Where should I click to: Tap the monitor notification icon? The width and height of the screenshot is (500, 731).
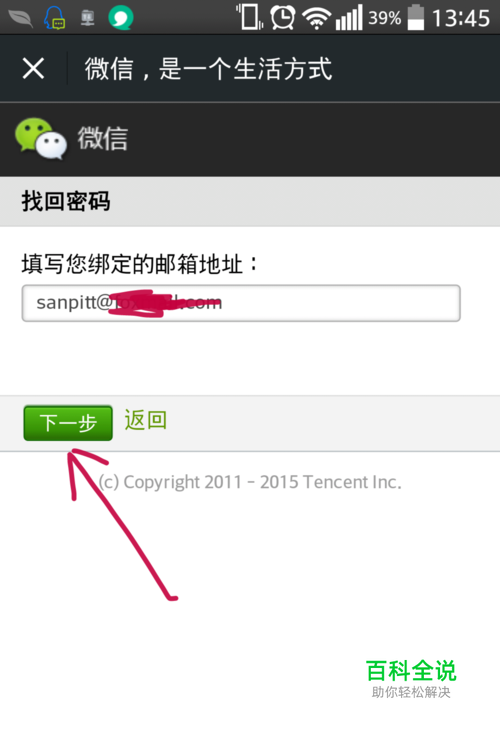click(87, 18)
